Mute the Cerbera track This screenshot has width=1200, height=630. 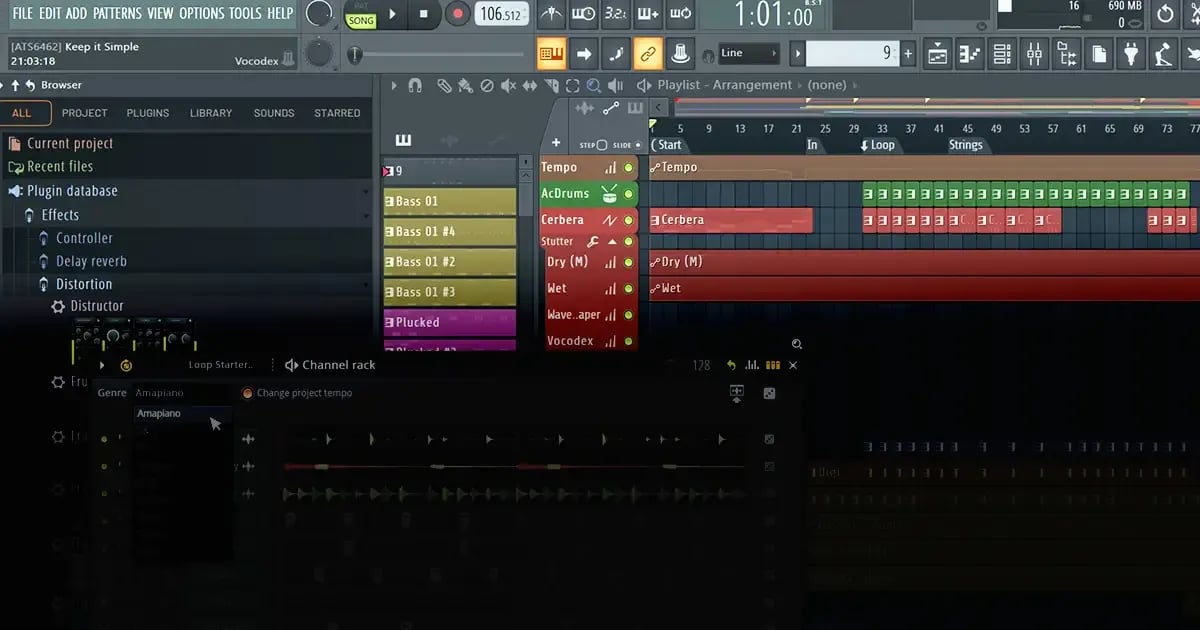[629, 220]
